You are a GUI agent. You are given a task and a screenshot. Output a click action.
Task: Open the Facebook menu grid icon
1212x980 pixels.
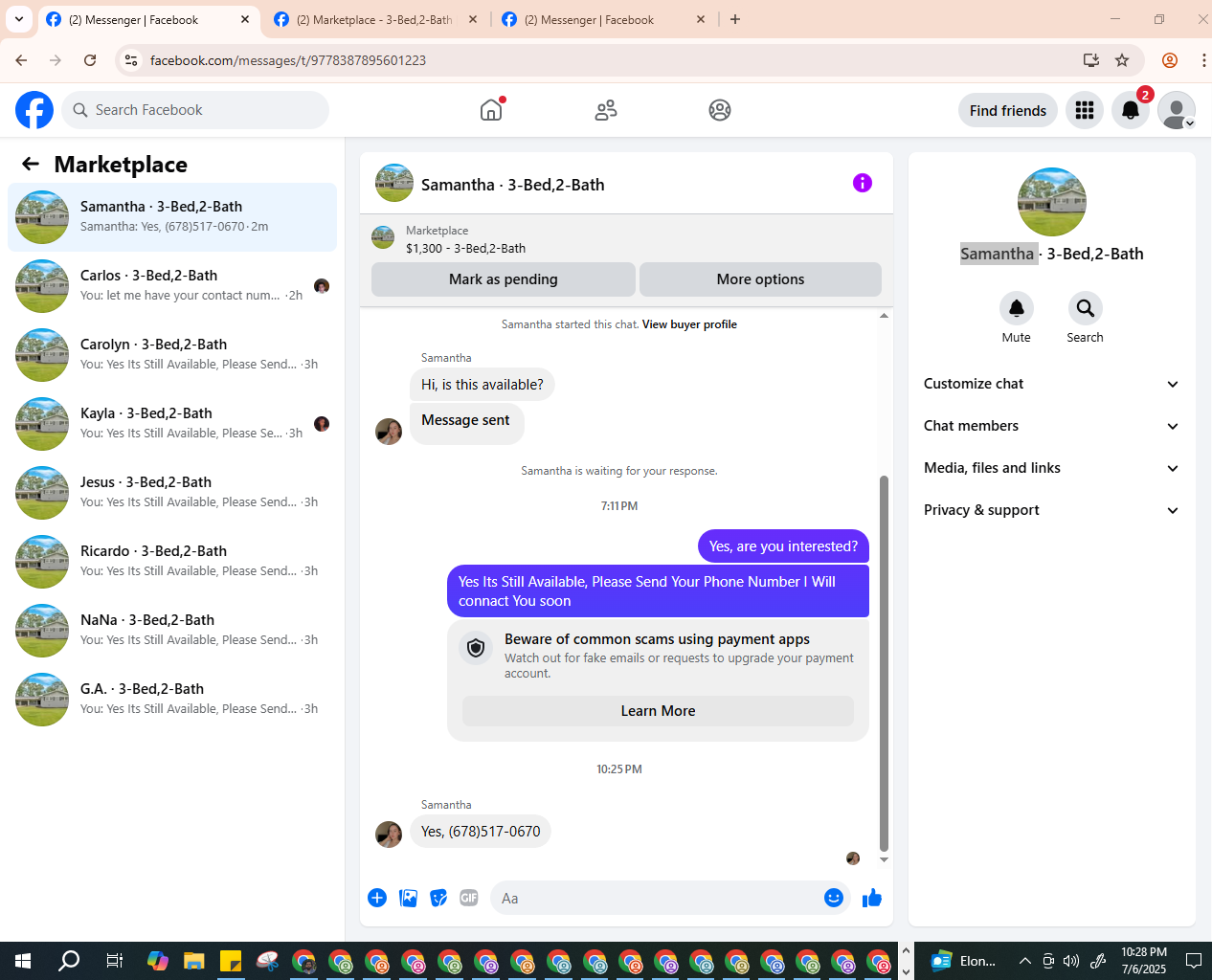coord(1085,110)
